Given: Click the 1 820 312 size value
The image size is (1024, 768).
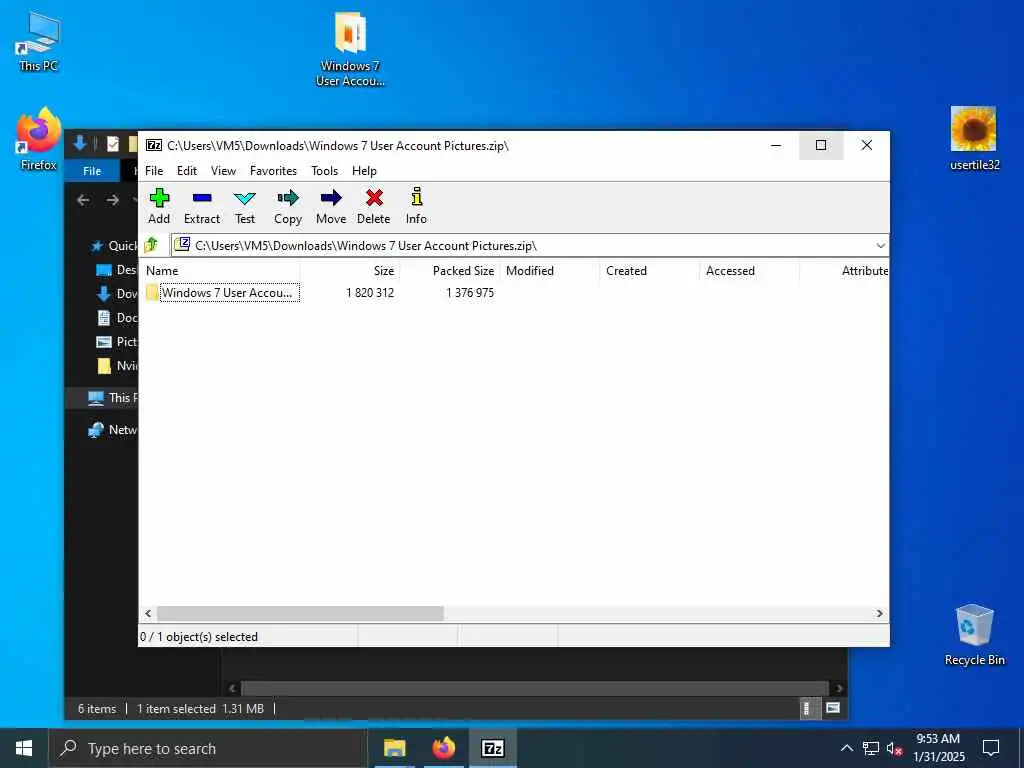Looking at the screenshot, I should coord(370,293).
